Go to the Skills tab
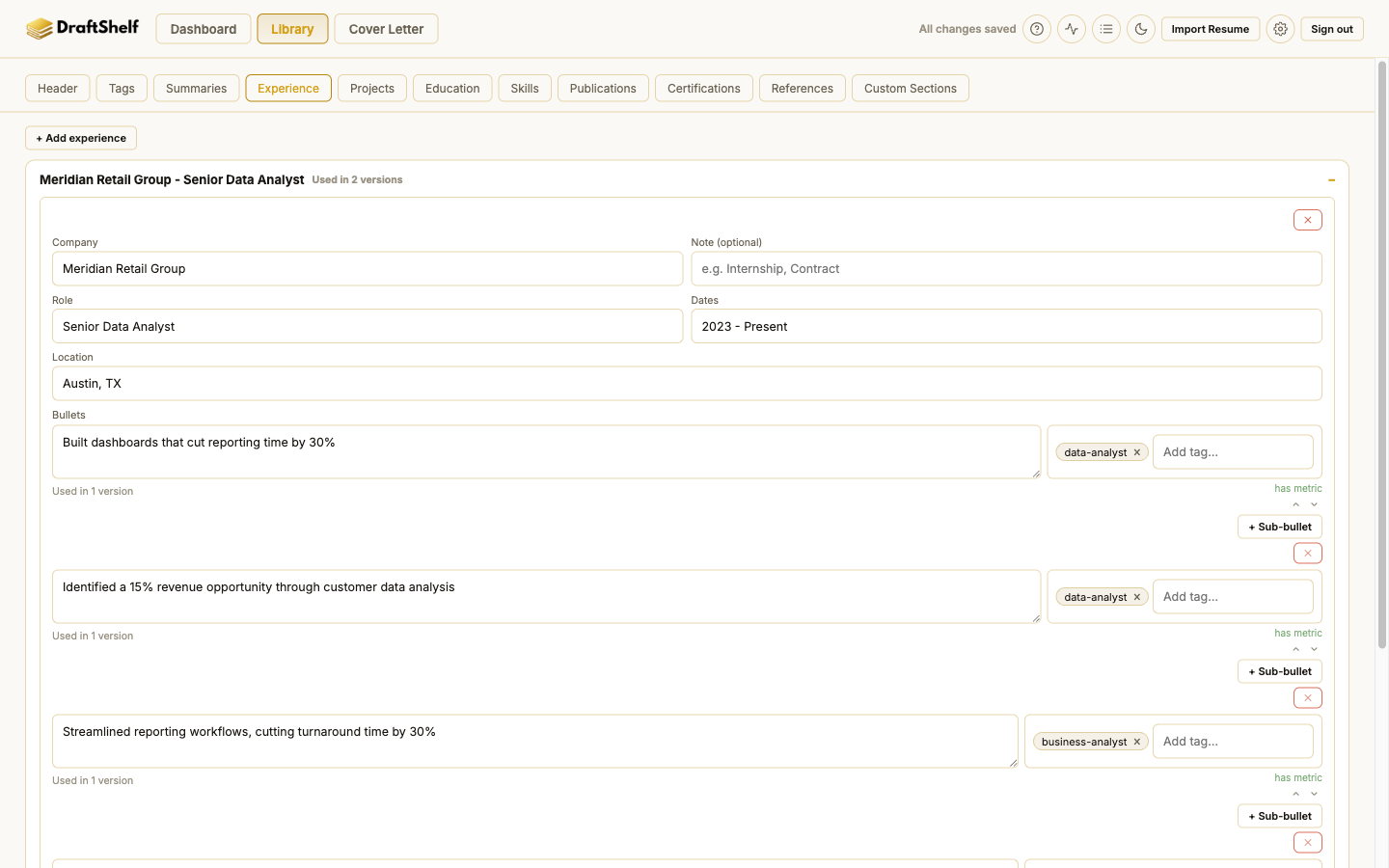Screen dimensions: 1389x868 [x=525, y=88]
